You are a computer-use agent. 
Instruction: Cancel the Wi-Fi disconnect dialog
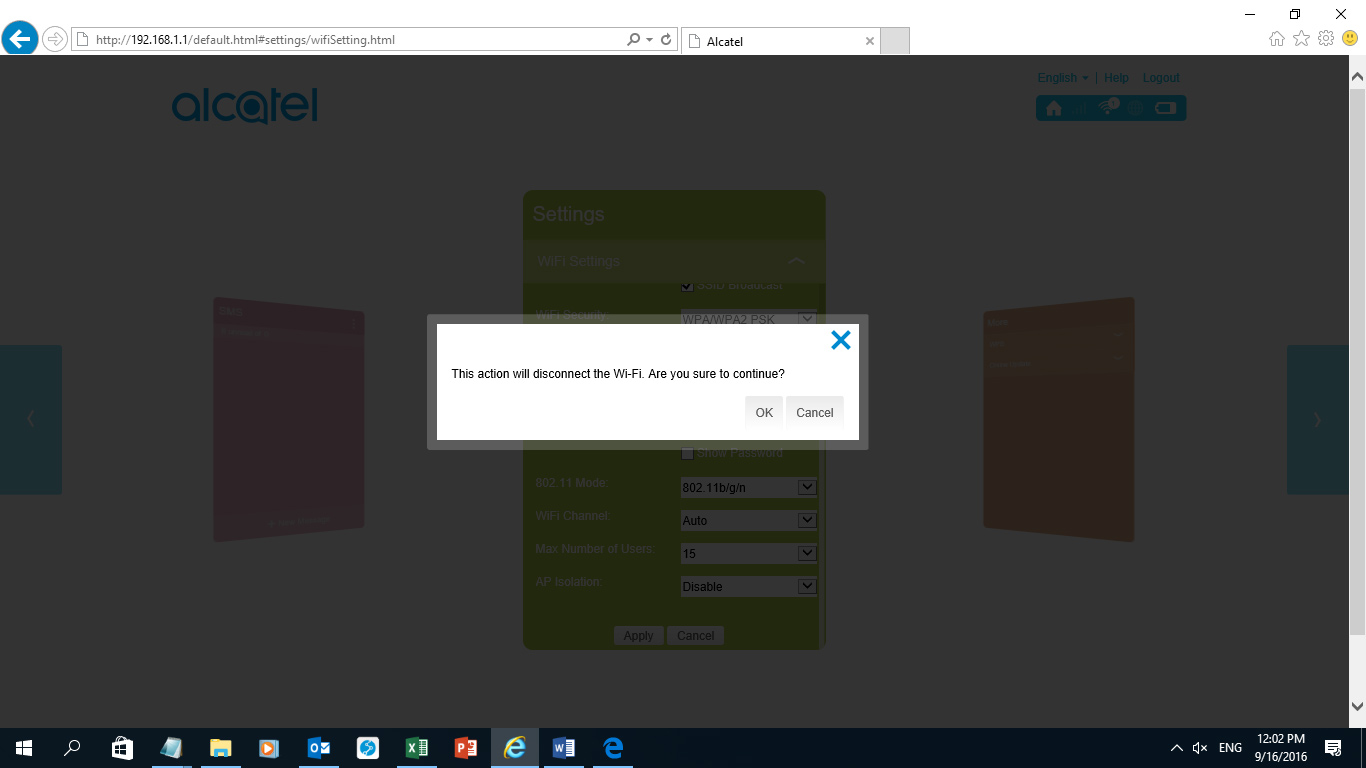[x=815, y=412]
